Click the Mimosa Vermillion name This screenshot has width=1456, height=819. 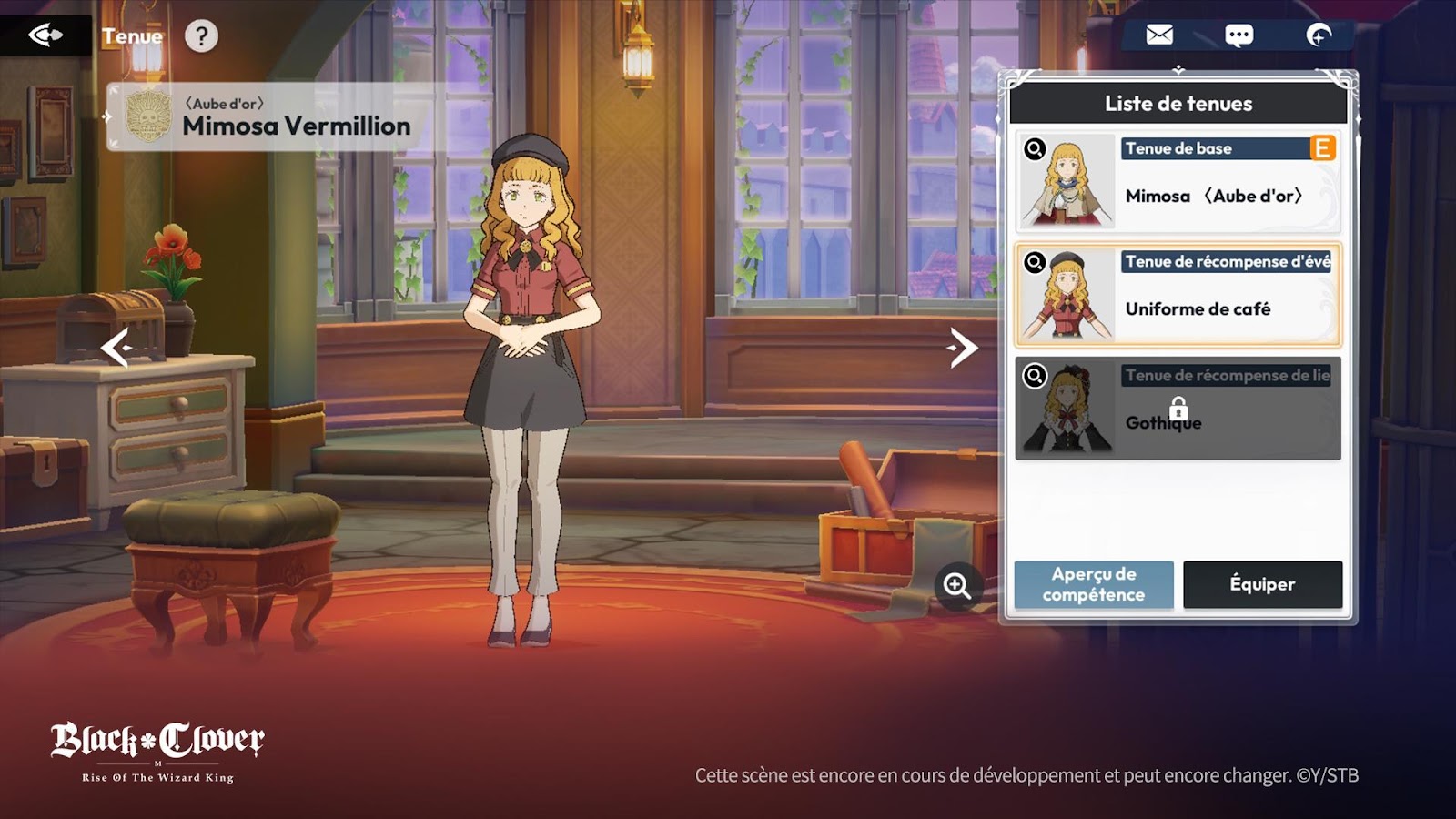coord(297,126)
